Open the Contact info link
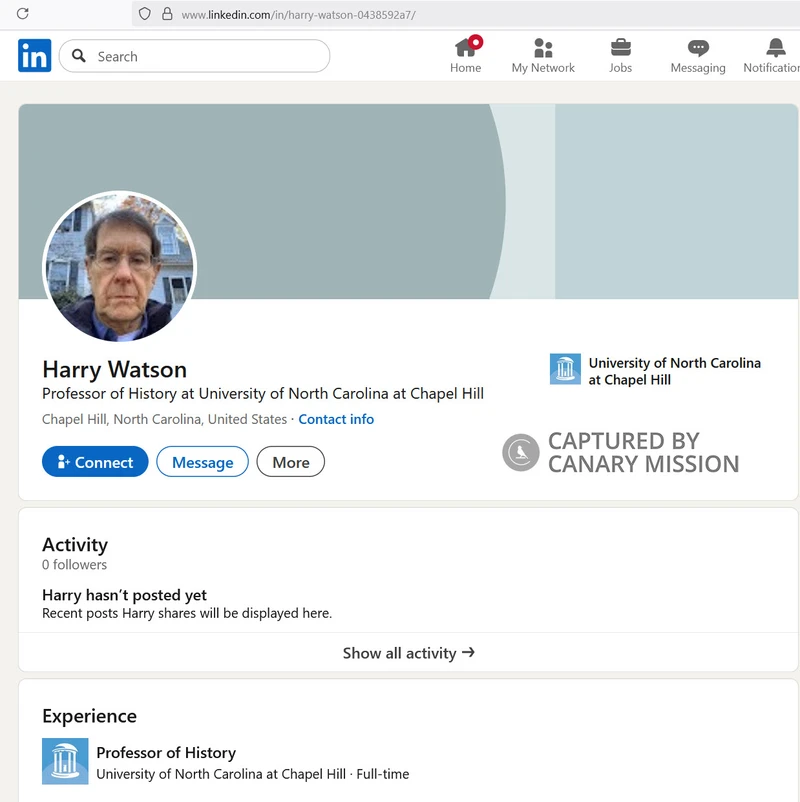The height and width of the screenshot is (802, 800). pos(336,419)
